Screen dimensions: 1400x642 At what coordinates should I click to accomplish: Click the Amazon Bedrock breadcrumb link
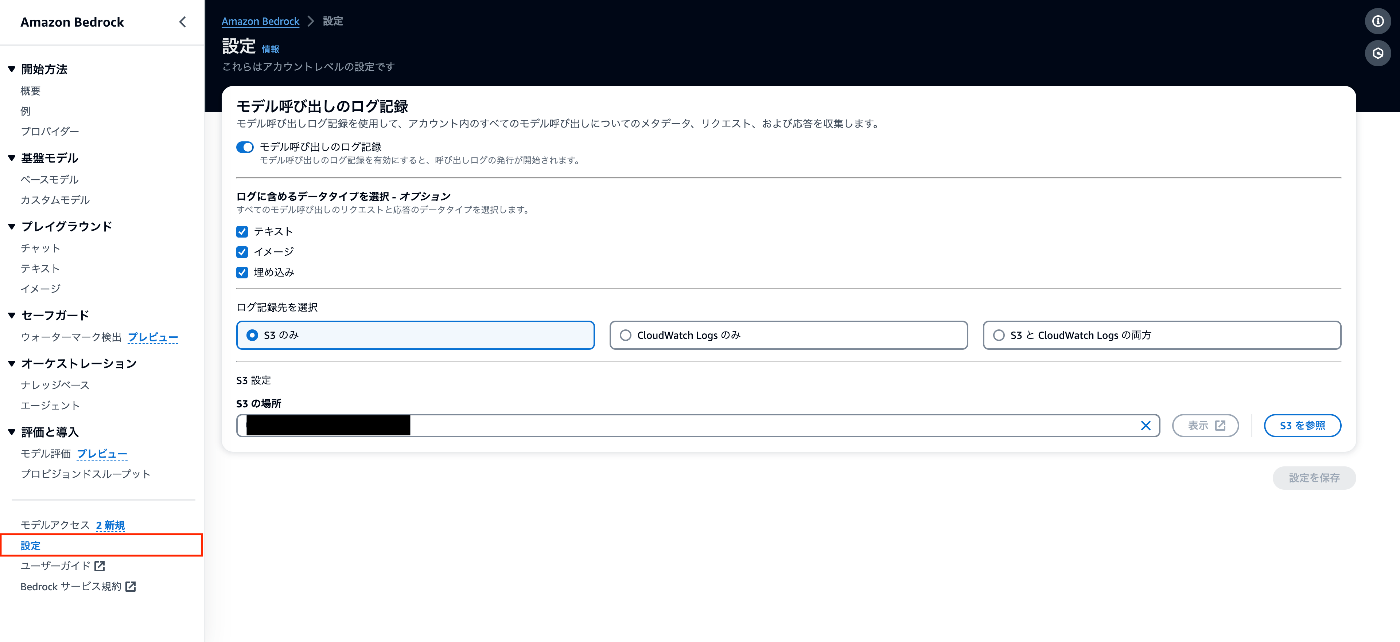tap(262, 21)
